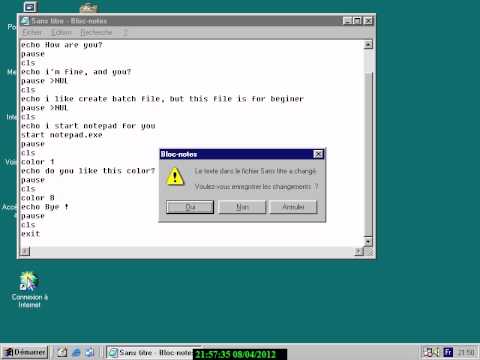Screen dimensions: 480x360
Task: Click the Notepad title bar system icon
Action: 25,21
